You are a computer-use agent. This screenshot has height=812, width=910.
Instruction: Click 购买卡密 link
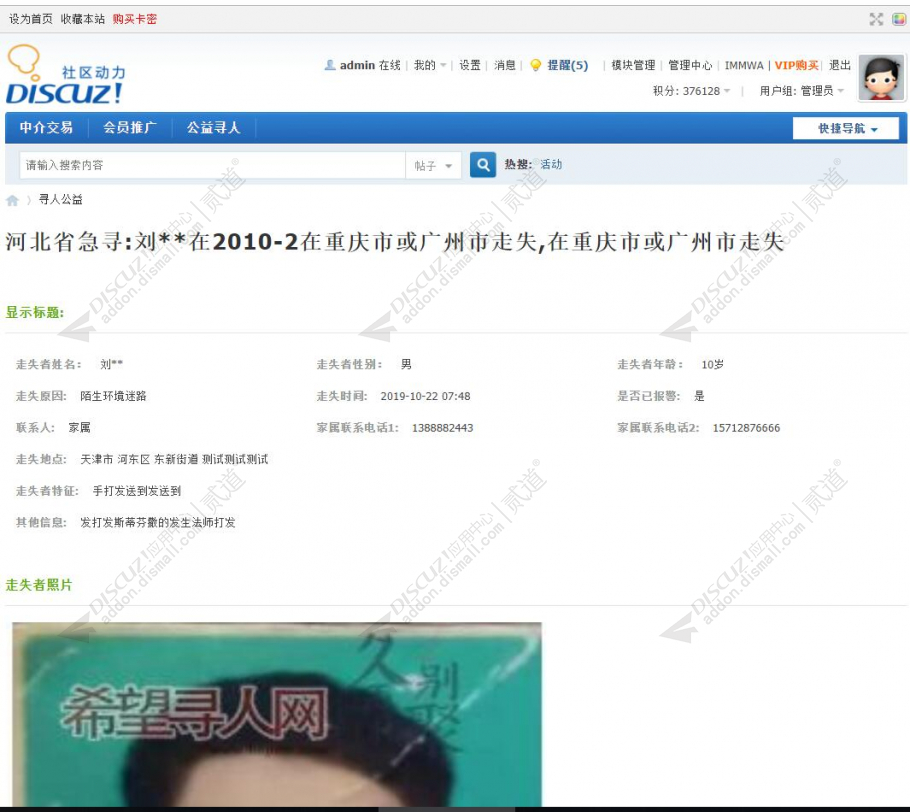pyautogui.click(x=135, y=19)
